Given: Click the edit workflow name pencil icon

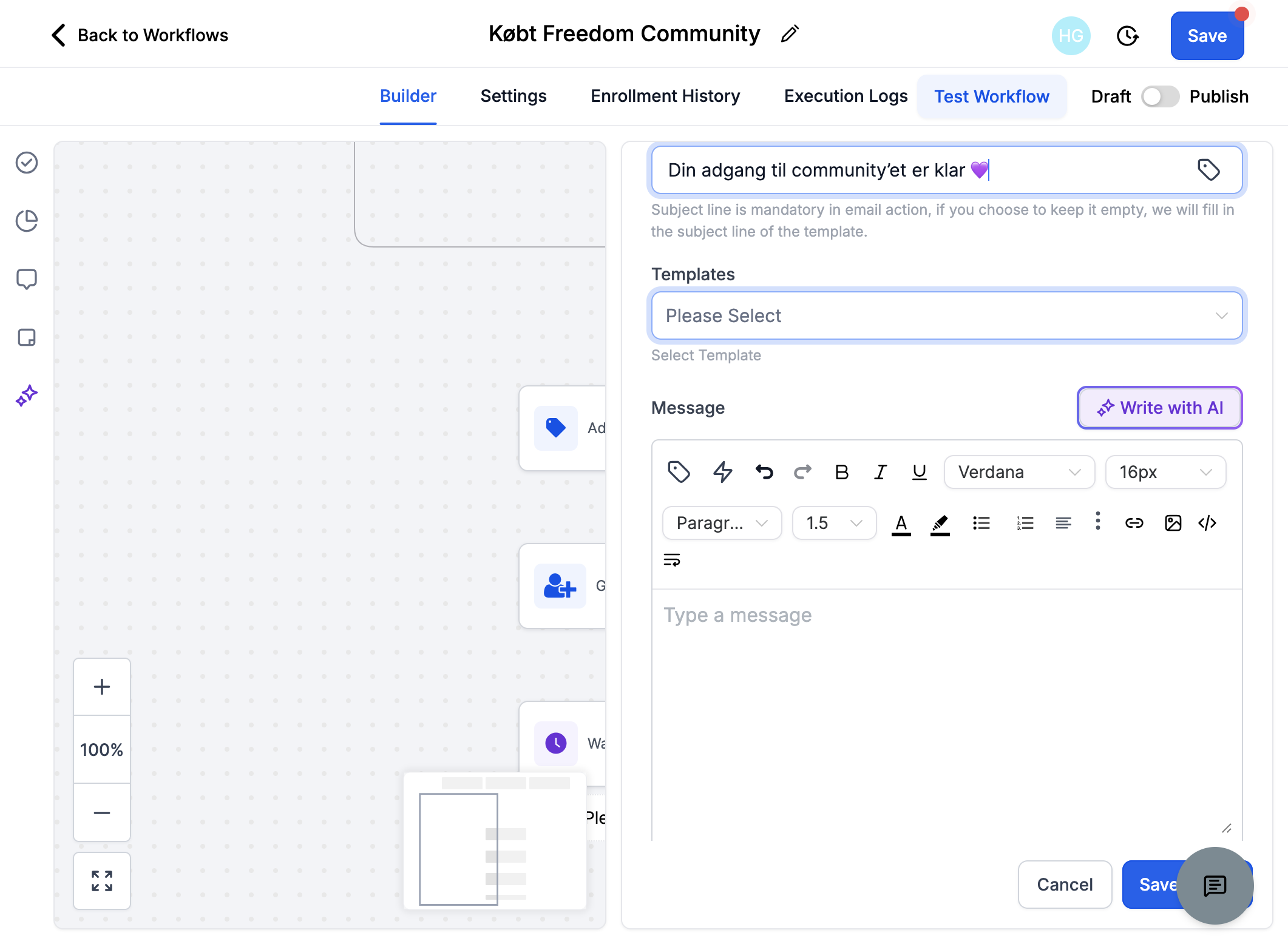Looking at the screenshot, I should pyautogui.click(x=790, y=34).
